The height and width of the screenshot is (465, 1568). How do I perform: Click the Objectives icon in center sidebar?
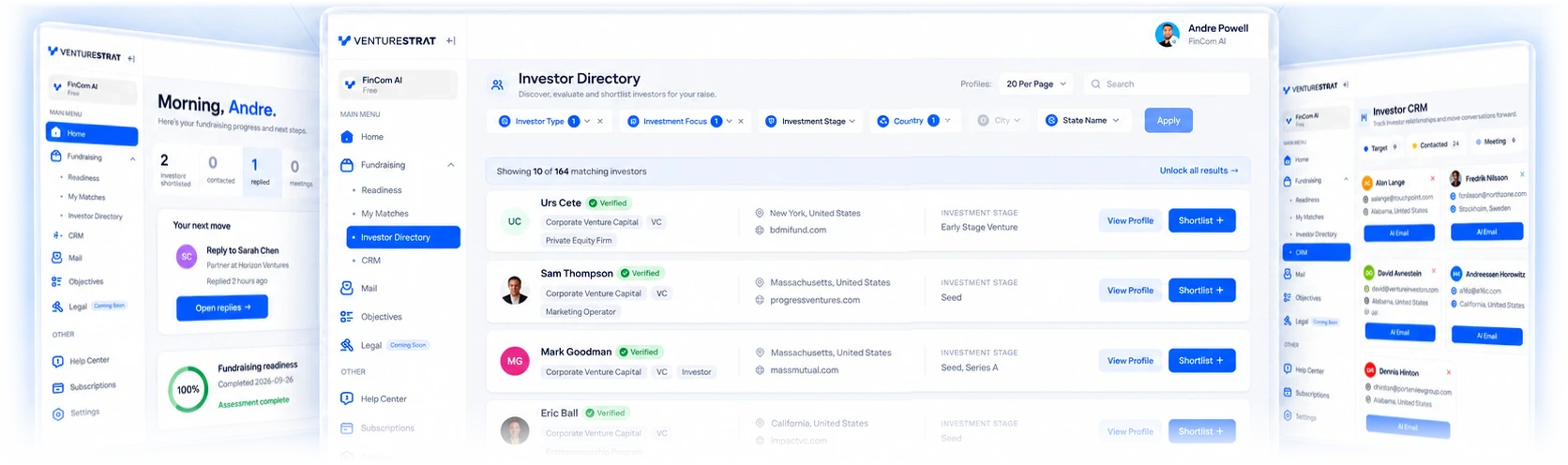pyautogui.click(x=347, y=317)
